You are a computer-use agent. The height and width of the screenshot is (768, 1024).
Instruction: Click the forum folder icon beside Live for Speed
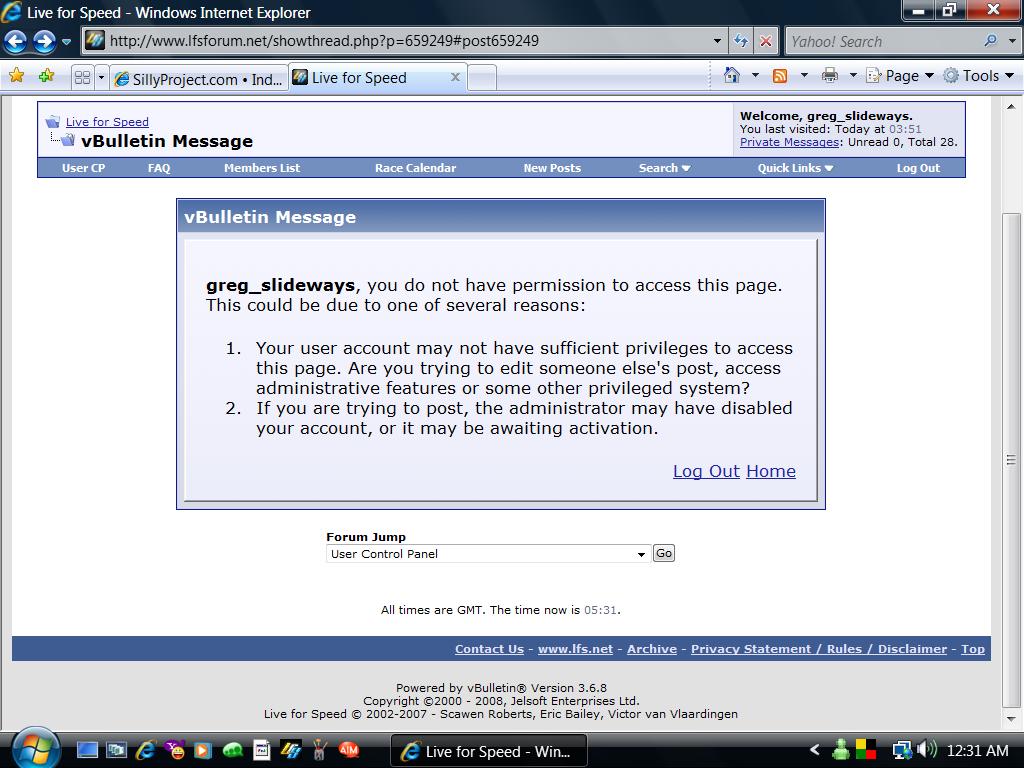(x=52, y=121)
